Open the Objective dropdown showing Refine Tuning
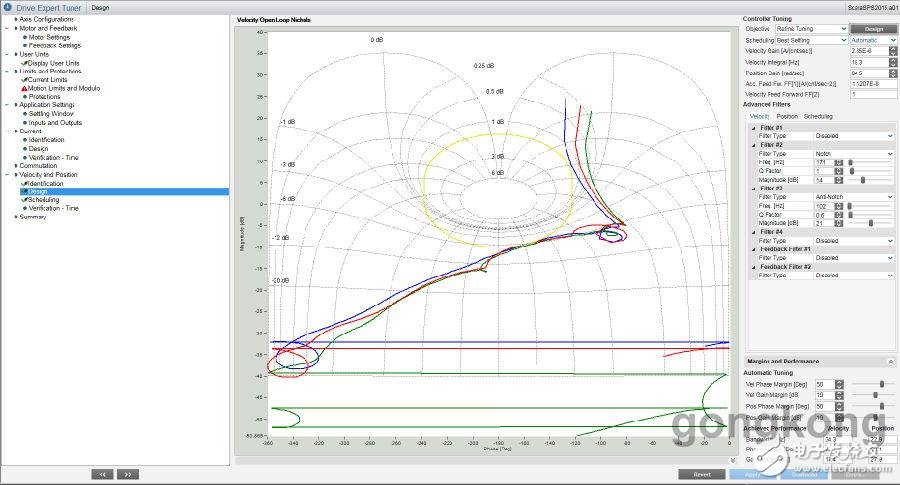 click(x=810, y=29)
